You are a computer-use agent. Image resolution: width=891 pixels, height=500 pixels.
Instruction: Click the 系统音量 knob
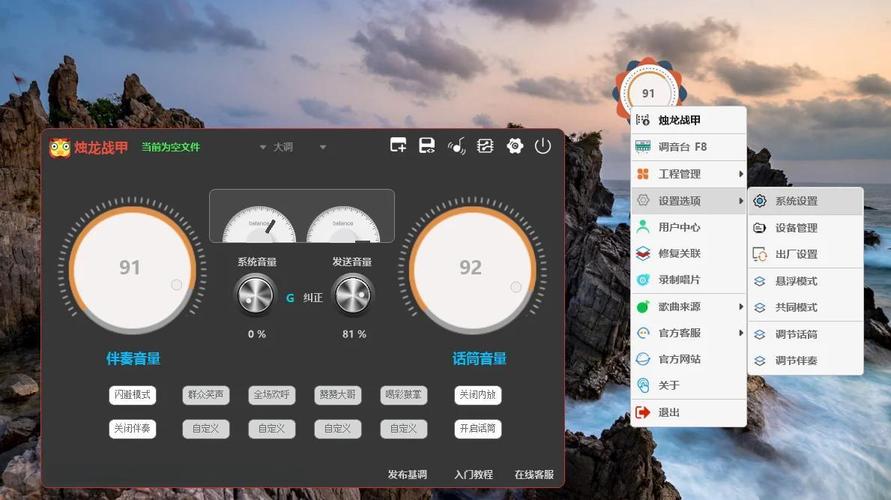click(x=255, y=295)
